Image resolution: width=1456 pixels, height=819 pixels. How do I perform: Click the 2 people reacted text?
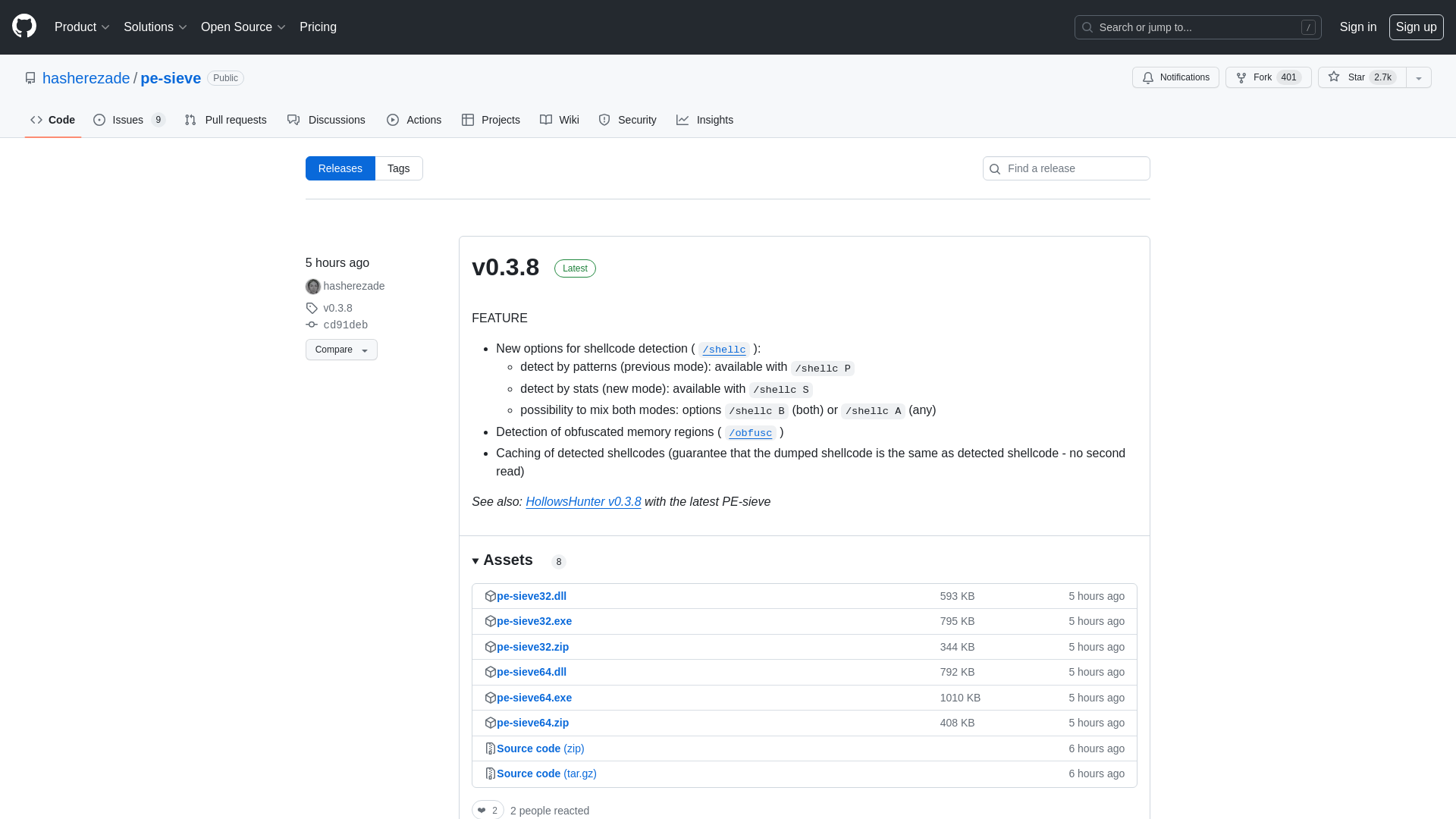pyautogui.click(x=550, y=811)
